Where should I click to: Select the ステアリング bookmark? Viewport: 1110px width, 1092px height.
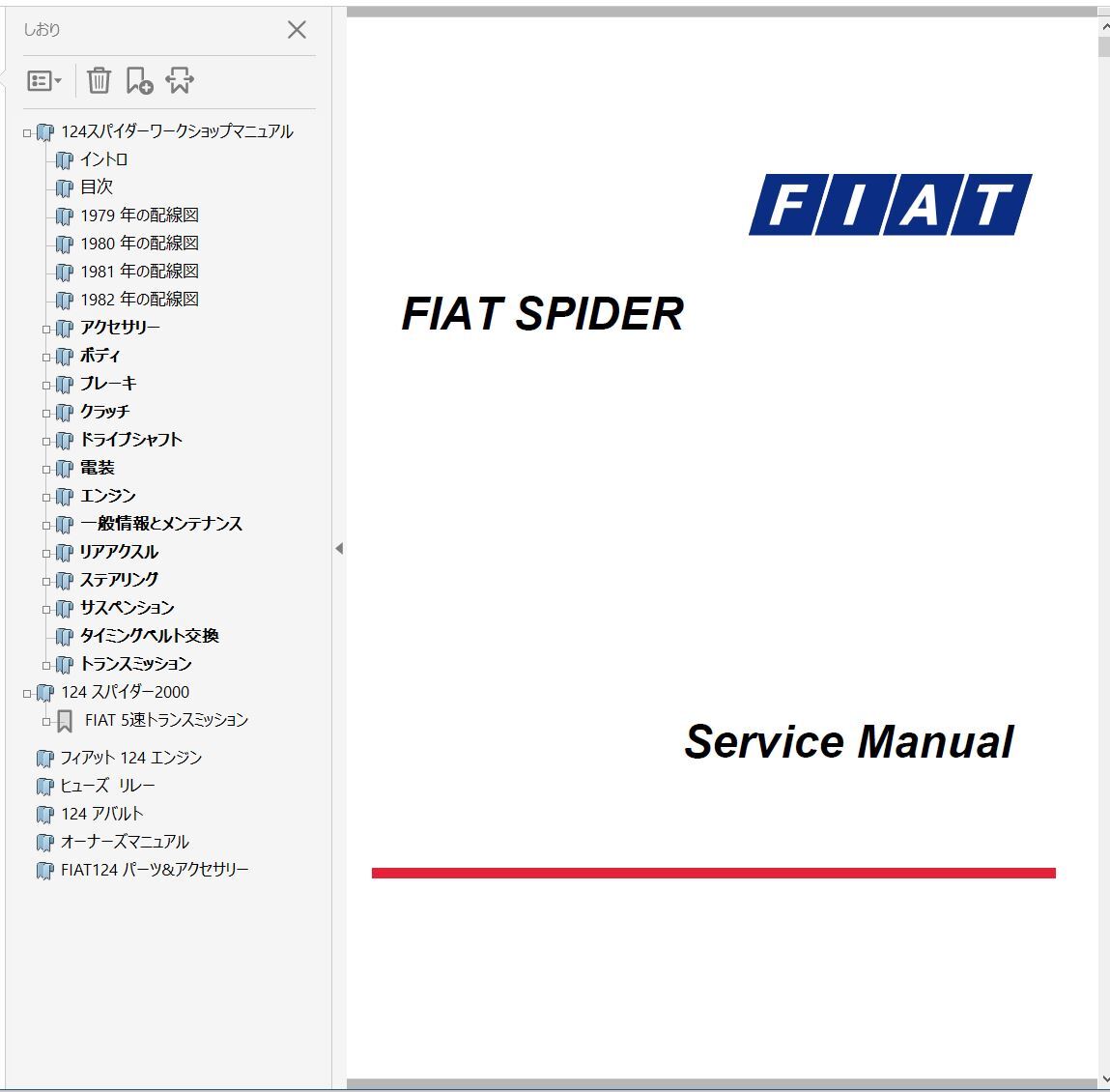(119, 580)
